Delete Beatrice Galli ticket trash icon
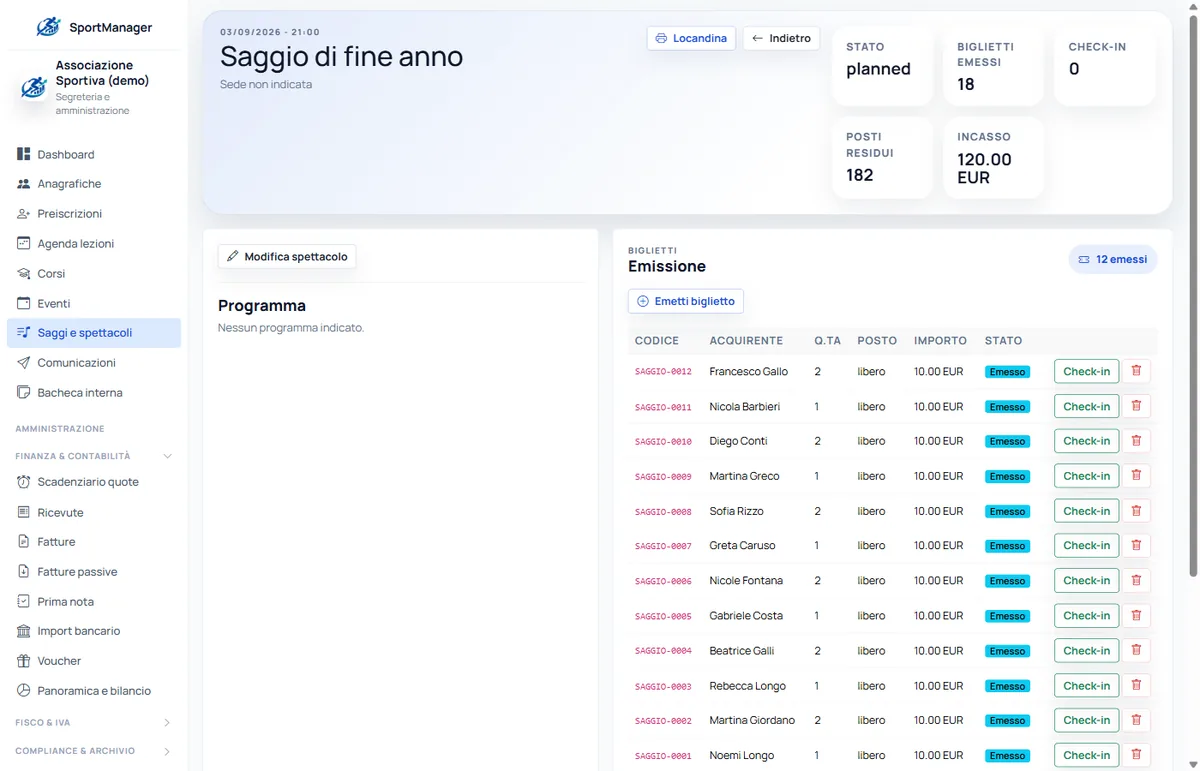 click(x=1136, y=650)
